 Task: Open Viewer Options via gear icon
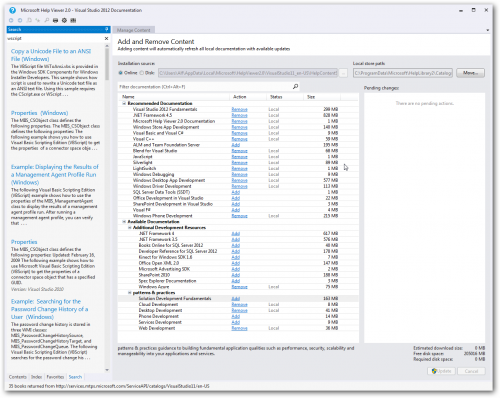coord(64,20)
